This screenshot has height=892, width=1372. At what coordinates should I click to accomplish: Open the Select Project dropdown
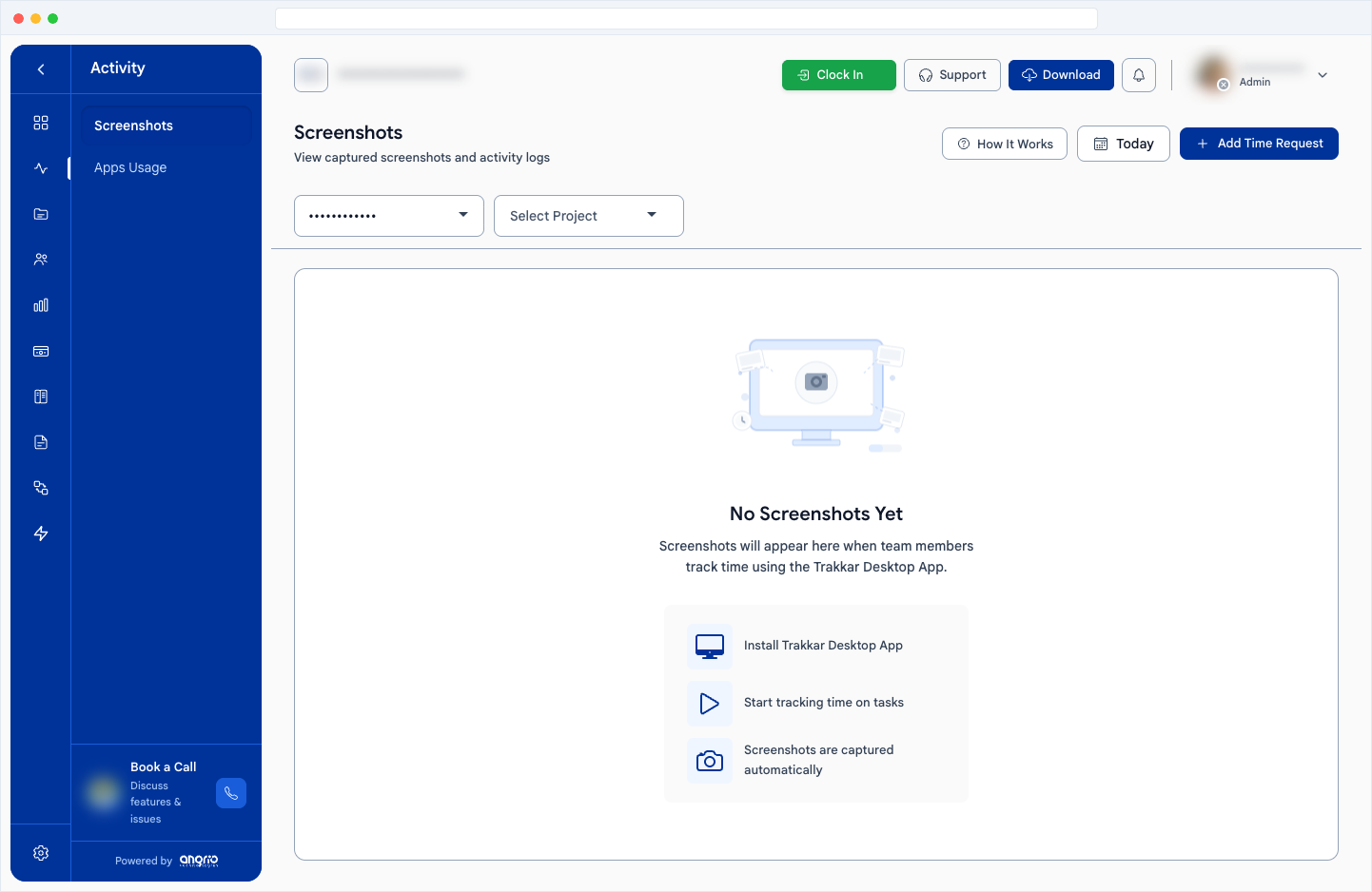[588, 216]
